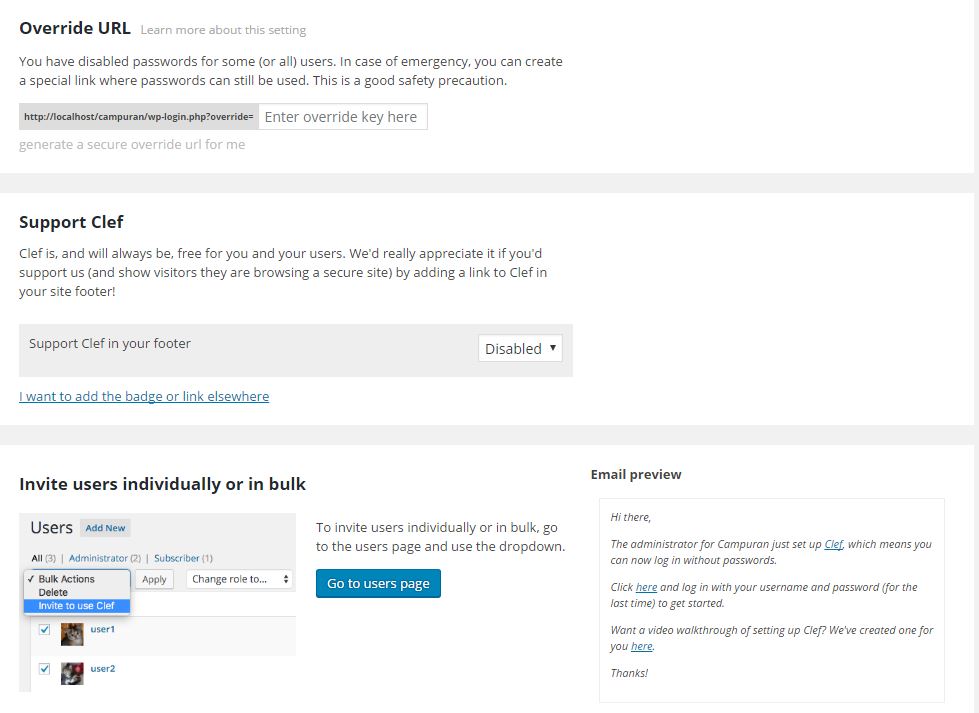The width and height of the screenshot is (979, 713).
Task: Click 'I want to add the badge or link elsewhere'
Action: point(144,396)
